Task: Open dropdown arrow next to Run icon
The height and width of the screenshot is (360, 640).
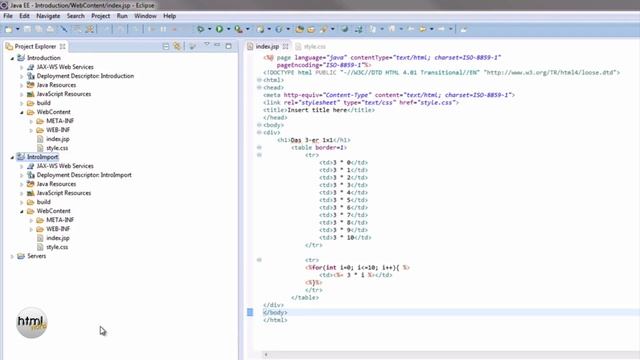Action: pyautogui.click(x=228, y=29)
